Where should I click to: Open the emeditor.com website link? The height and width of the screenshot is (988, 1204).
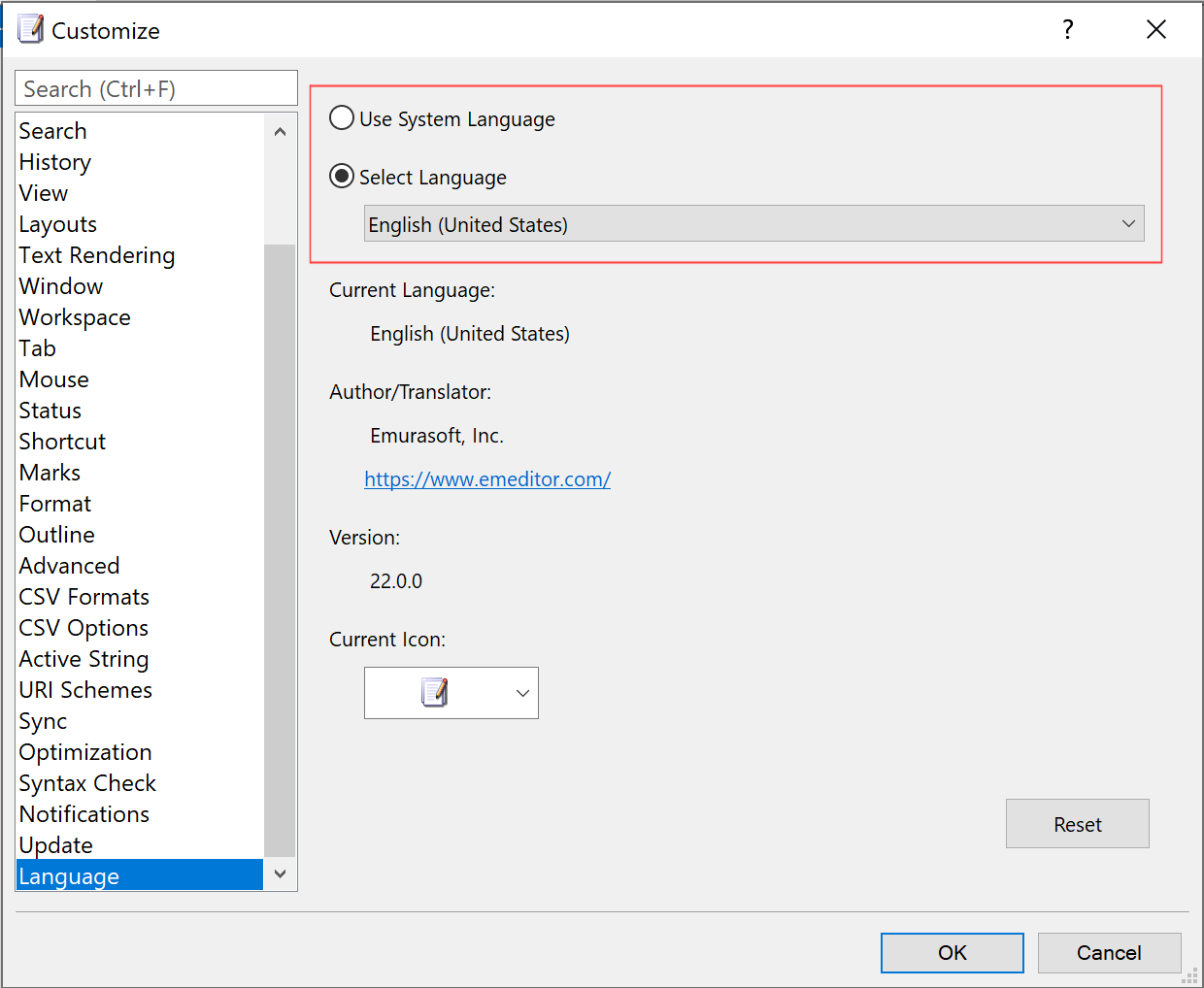pos(487,478)
